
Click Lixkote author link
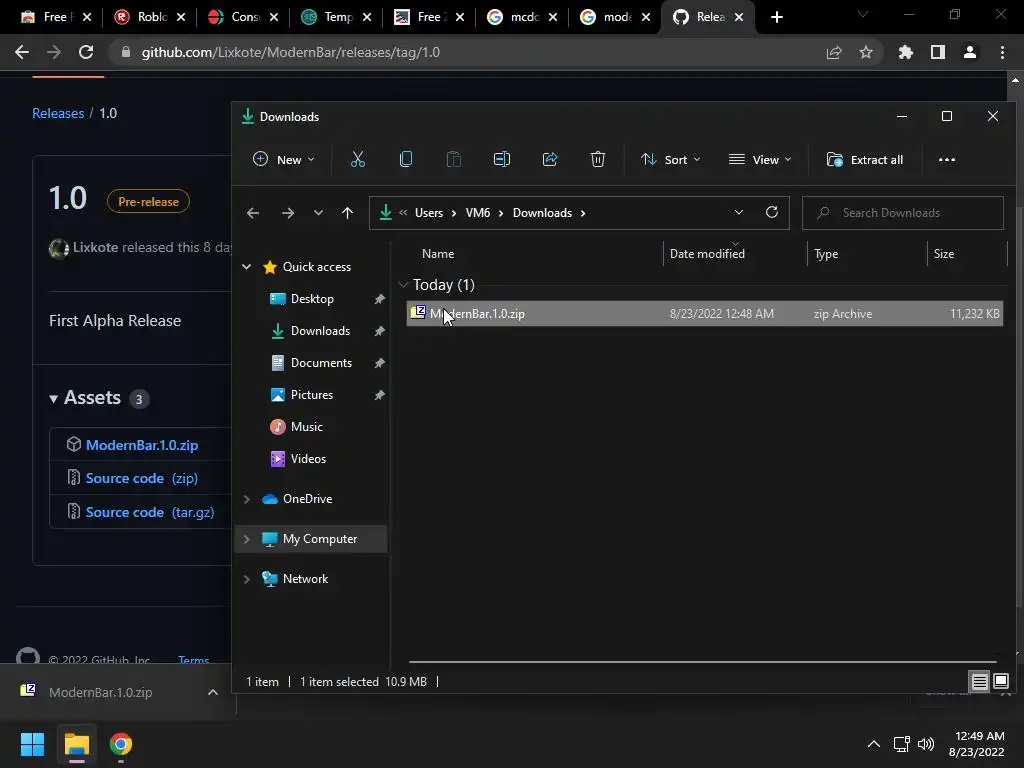coord(95,248)
